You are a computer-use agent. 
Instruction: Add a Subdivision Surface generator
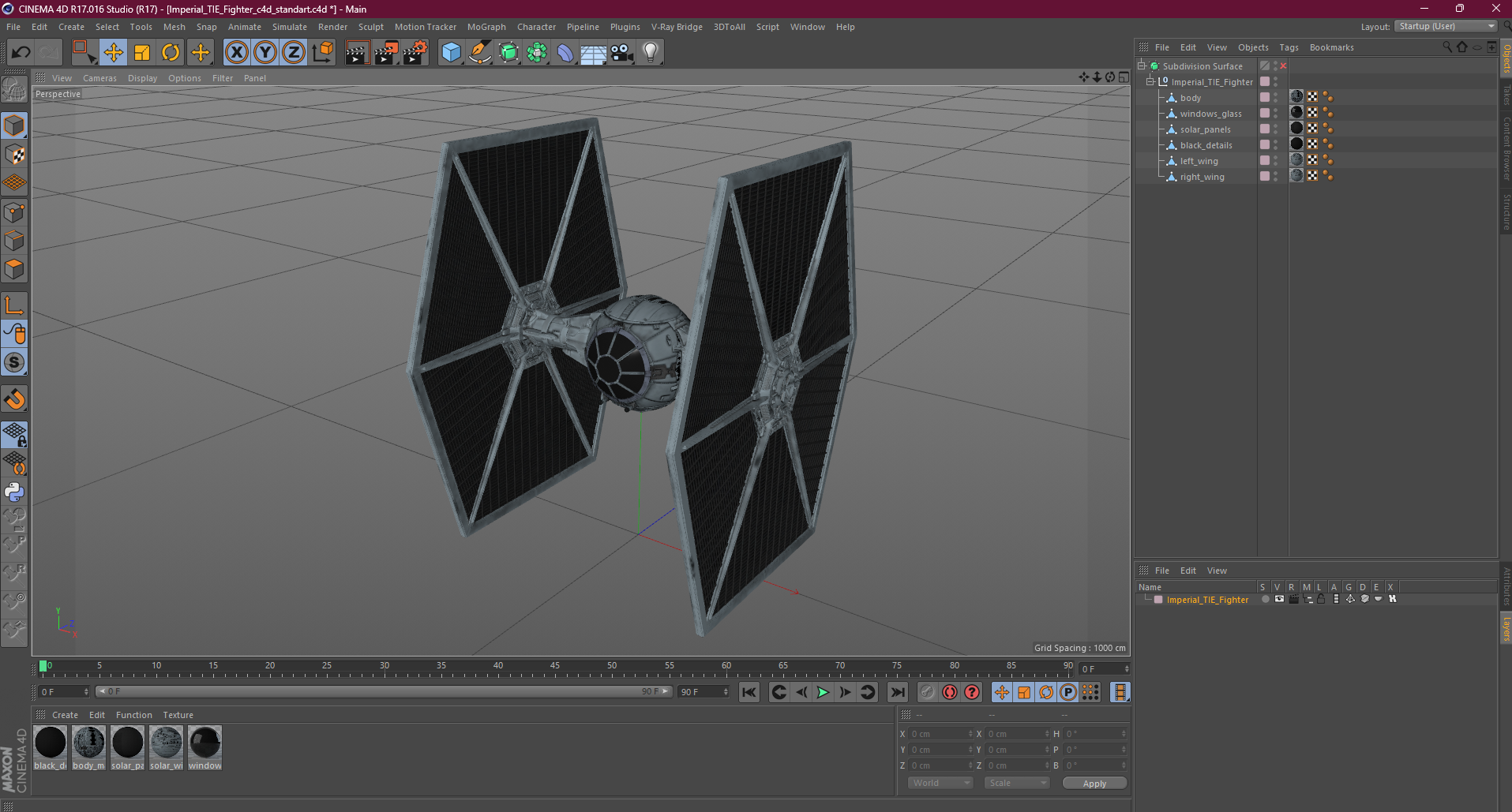508,53
